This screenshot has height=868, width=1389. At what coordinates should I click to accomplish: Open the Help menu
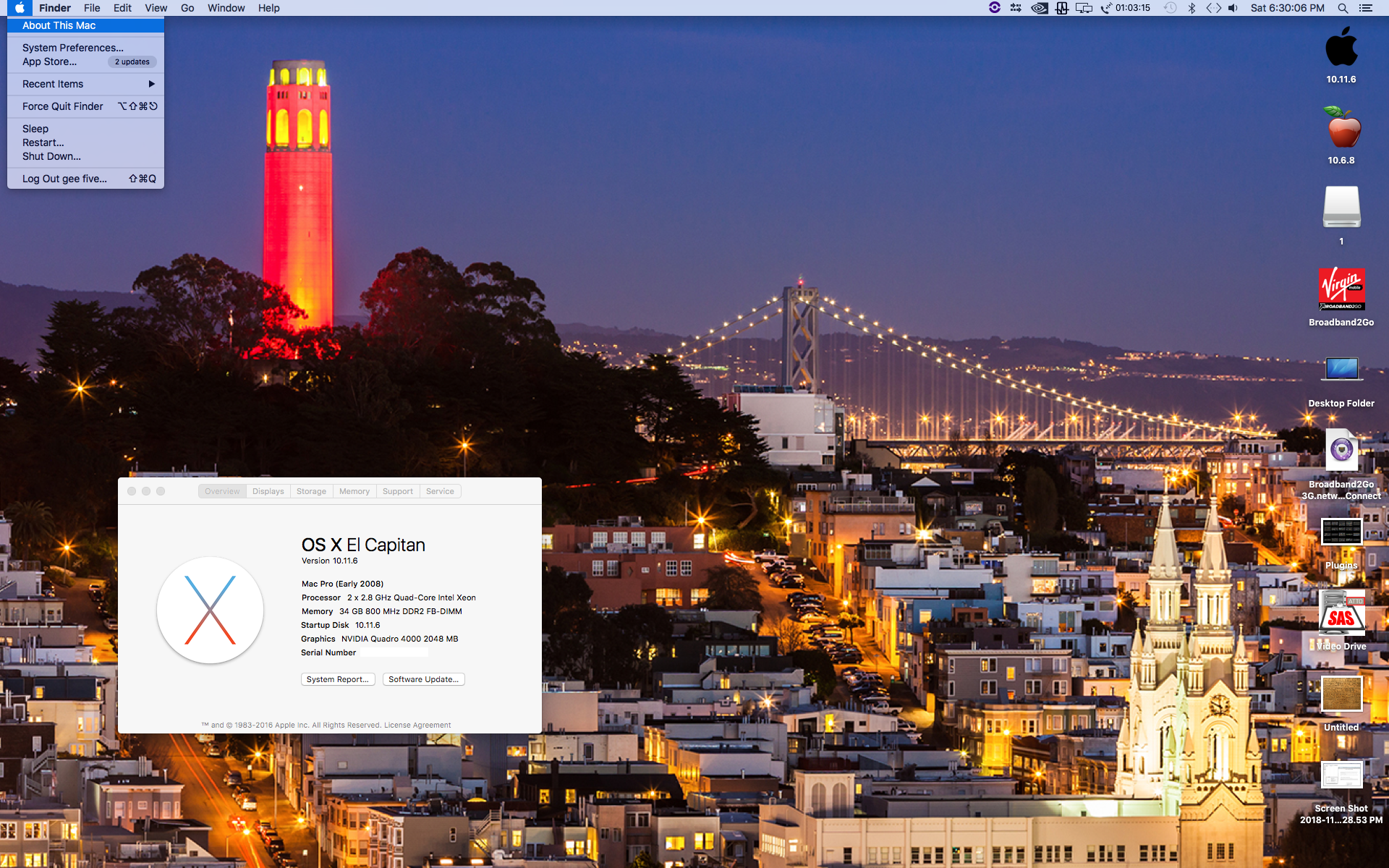[x=268, y=8]
